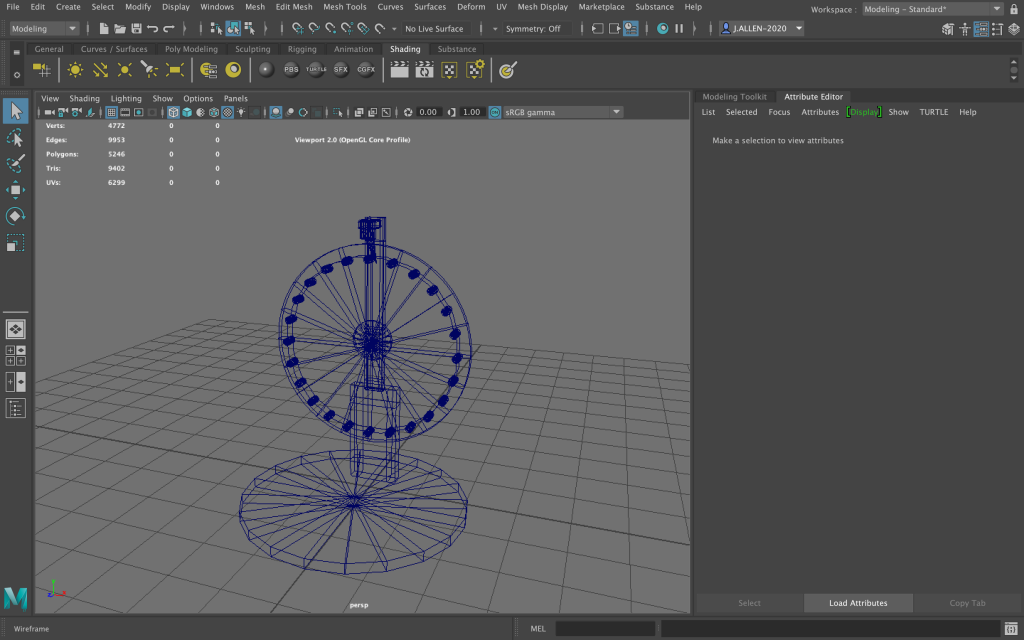Open the Modeling menu set dropdown
1024x640 pixels.
(x=45, y=29)
